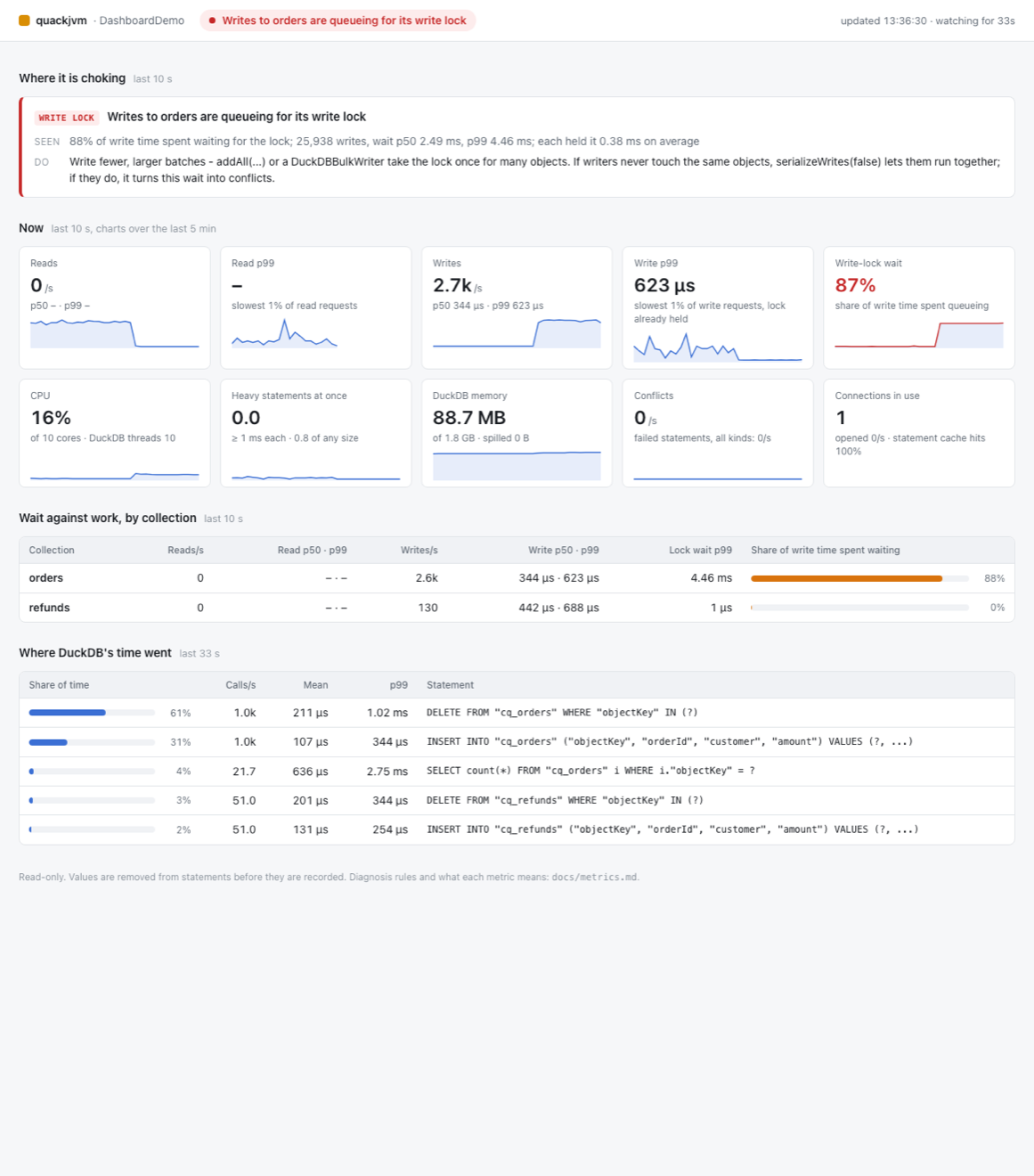Click the Connections in use value 1
This screenshot has width=1034, height=1176.
point(841,418)
